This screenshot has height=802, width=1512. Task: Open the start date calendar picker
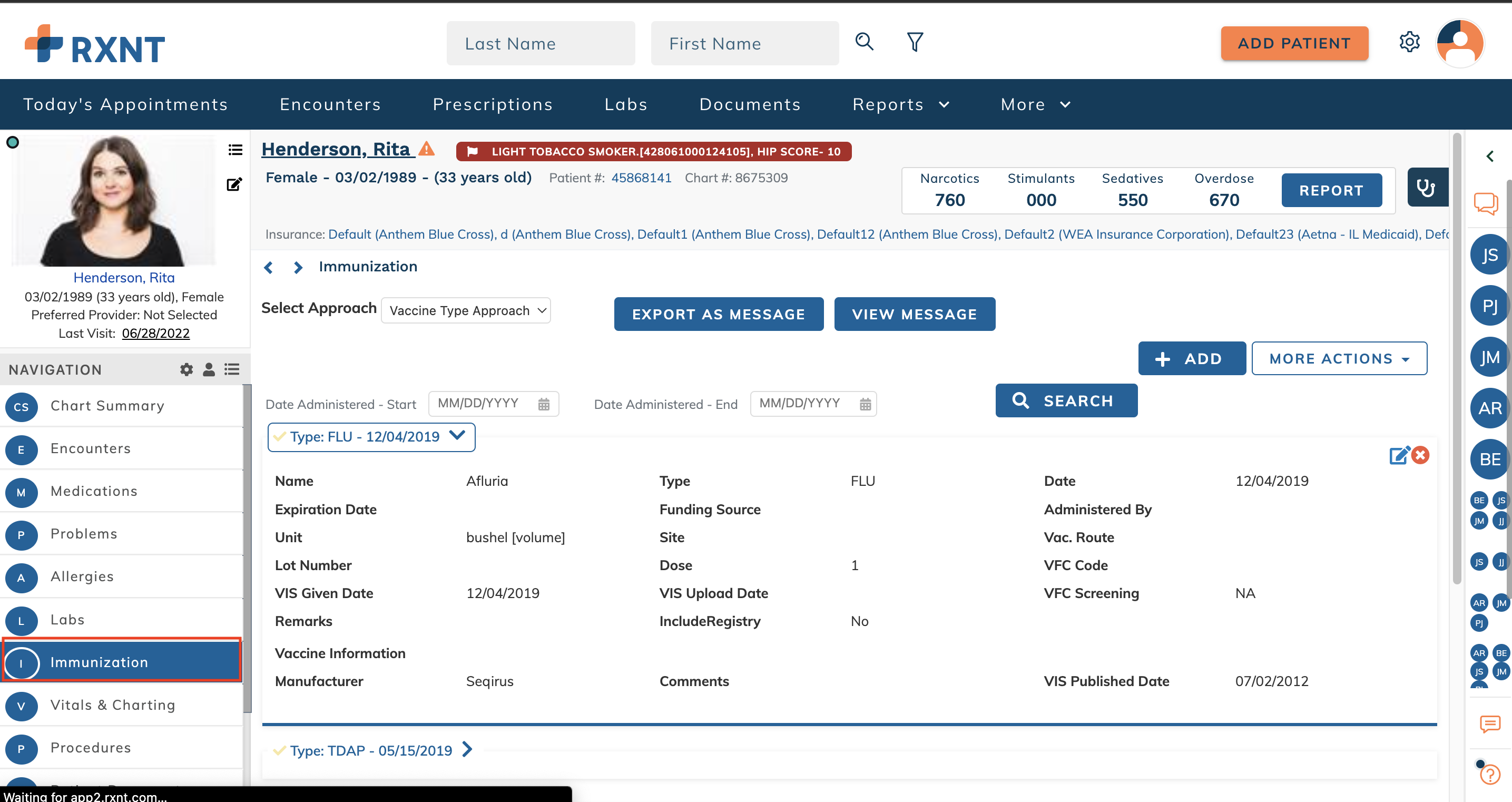click(544, 404)
